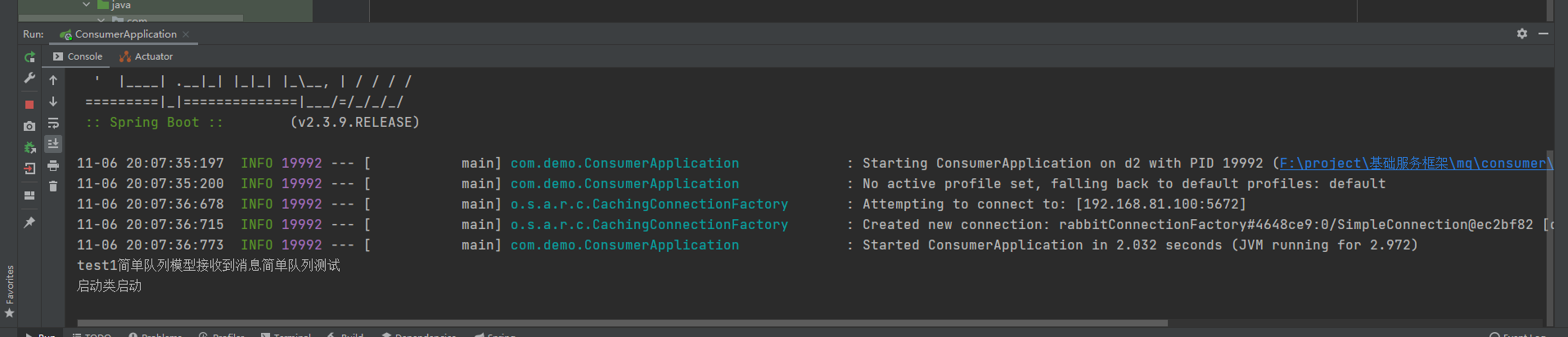The height and width of the screenshot is (337, 1568).
Task: Take thread dump using the camera icon
Action: [x=29, y=126]
